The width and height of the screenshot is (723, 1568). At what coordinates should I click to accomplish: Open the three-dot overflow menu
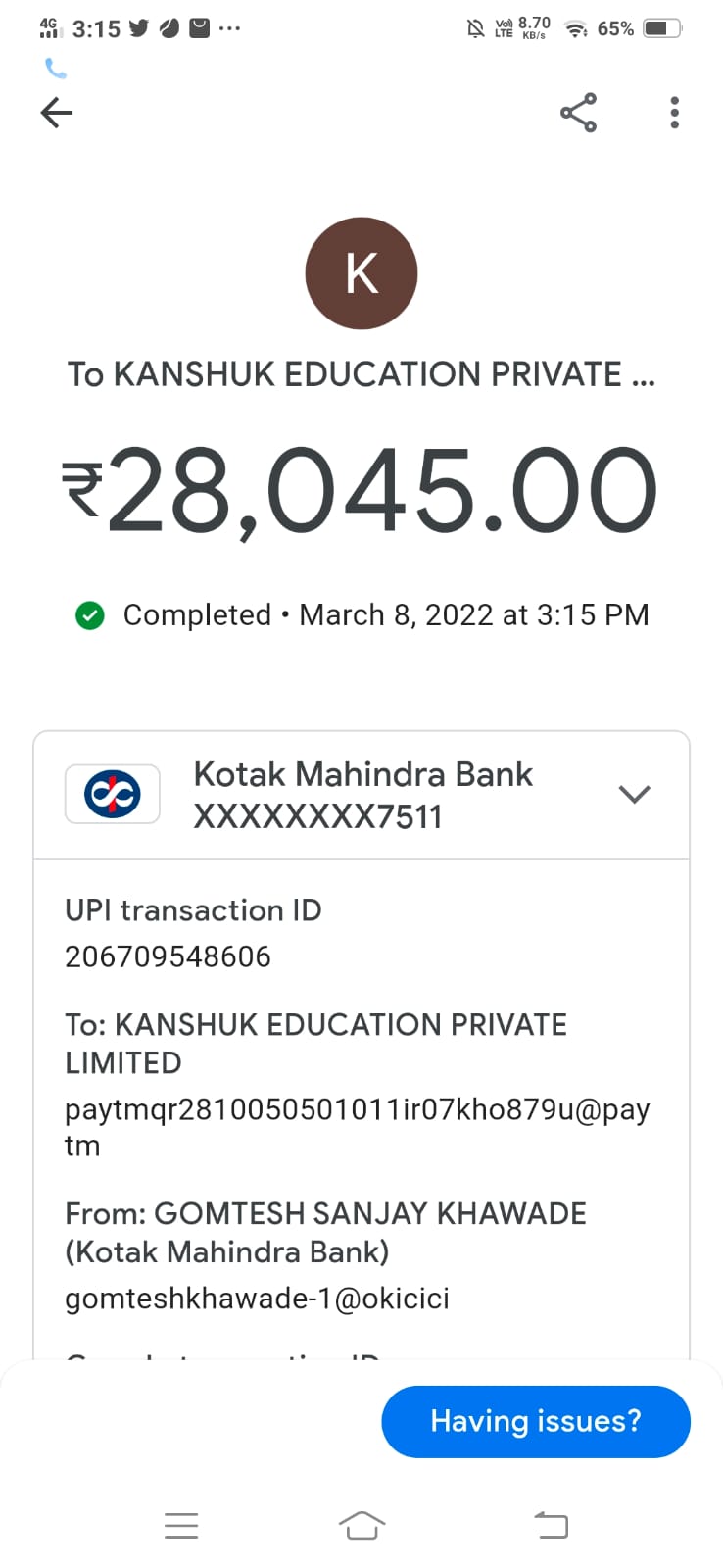(x=674, y=113)
